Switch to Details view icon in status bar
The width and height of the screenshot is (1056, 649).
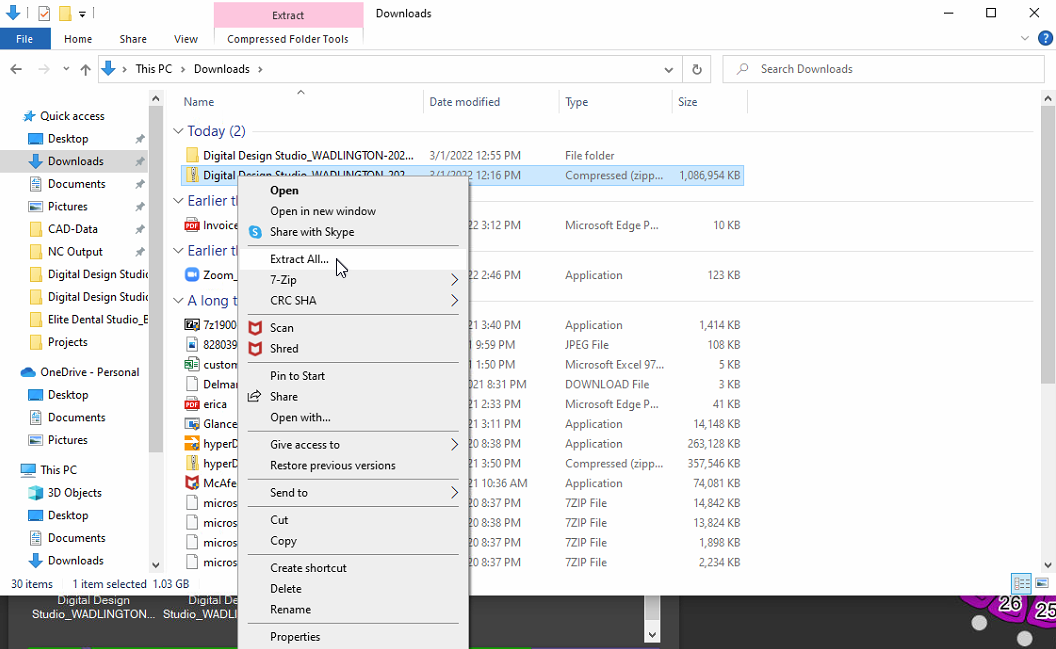[1021, 583]
